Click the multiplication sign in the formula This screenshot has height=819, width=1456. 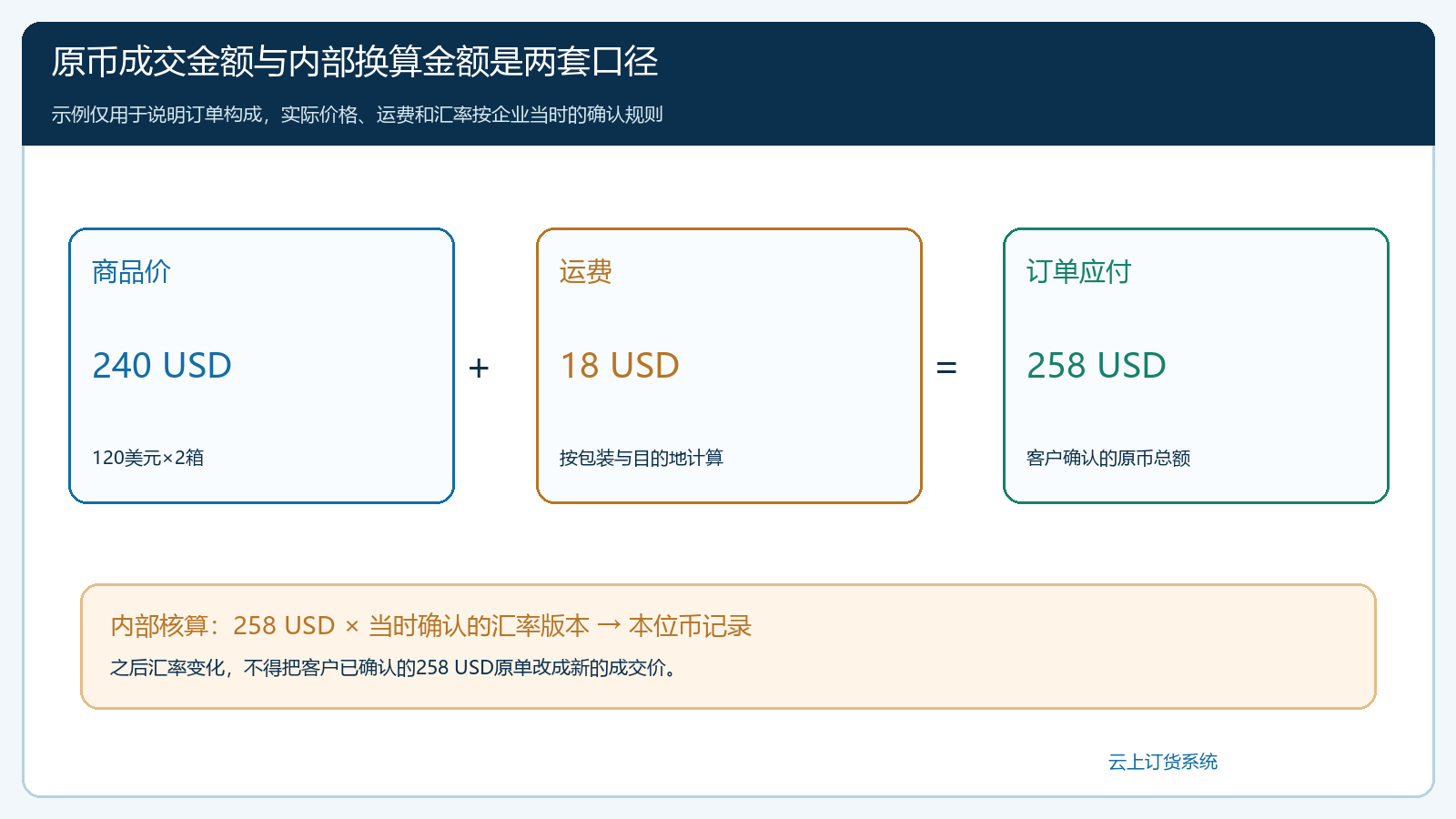(352, 627)
